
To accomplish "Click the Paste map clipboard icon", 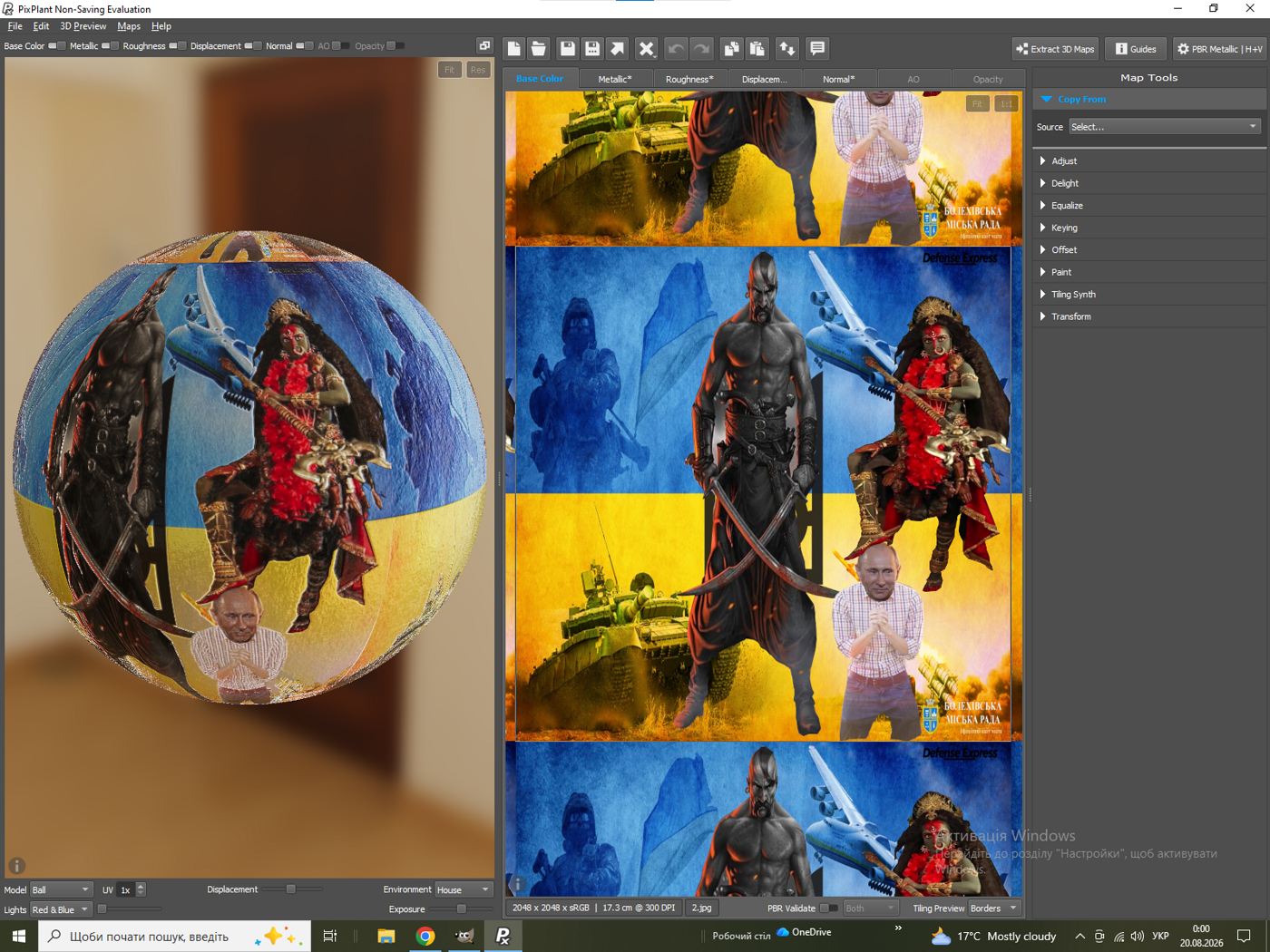I will pos(757,49).
